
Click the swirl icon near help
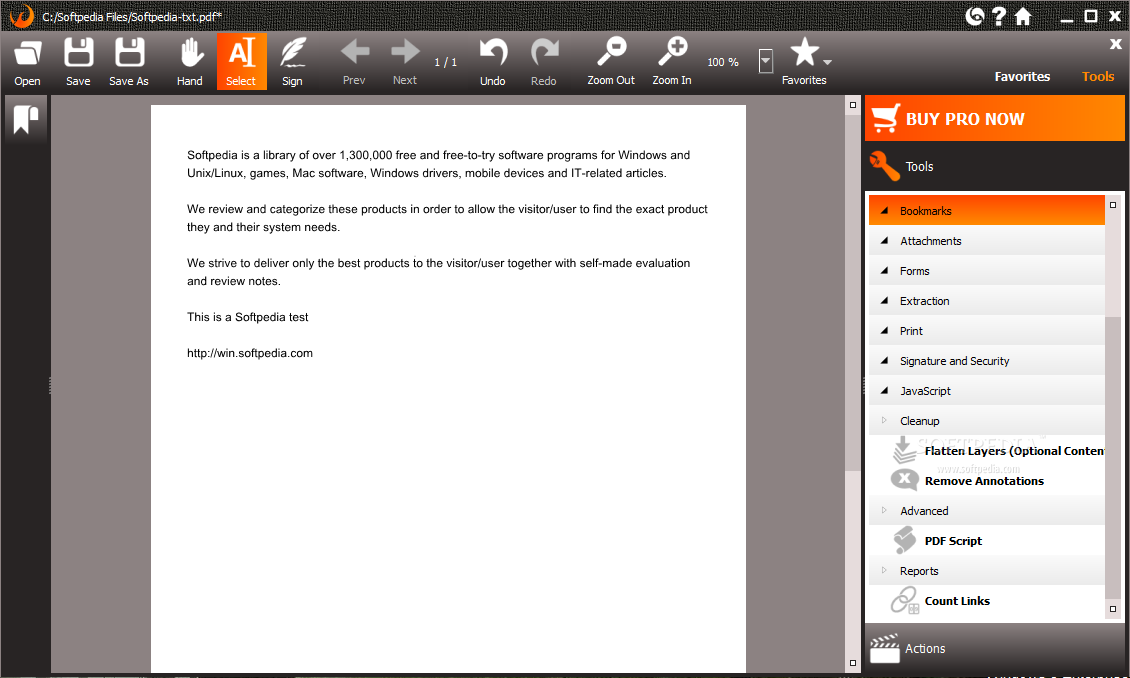(x=974, y=16)
